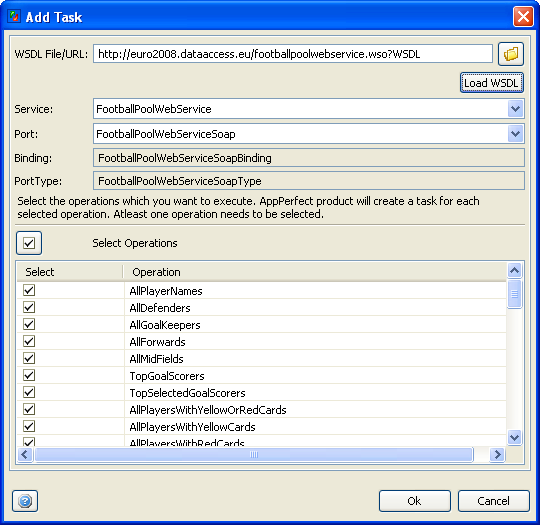This screenshot has width=540, height=525.
Task: Click the Load WSDL button
Action: (491, 83)
